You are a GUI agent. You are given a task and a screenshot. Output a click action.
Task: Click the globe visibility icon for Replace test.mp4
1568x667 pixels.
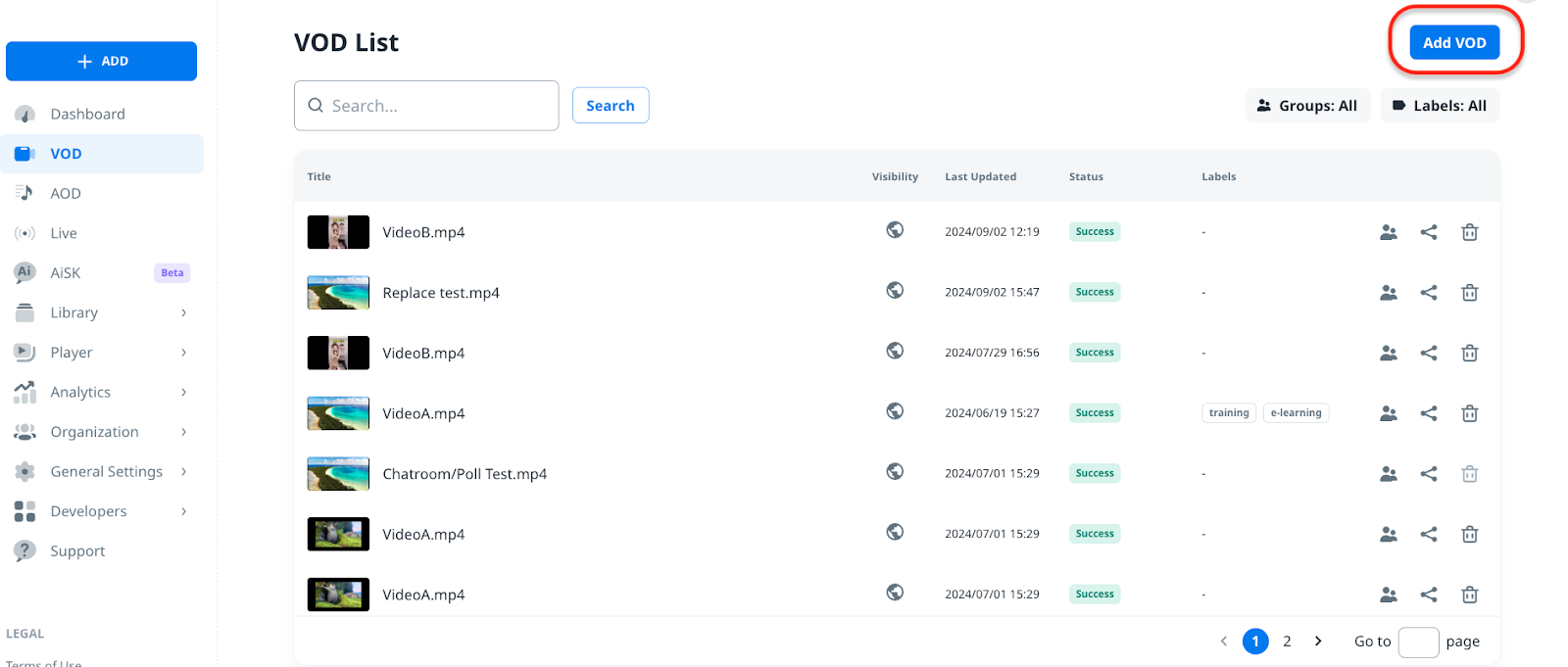click(895, 290)
